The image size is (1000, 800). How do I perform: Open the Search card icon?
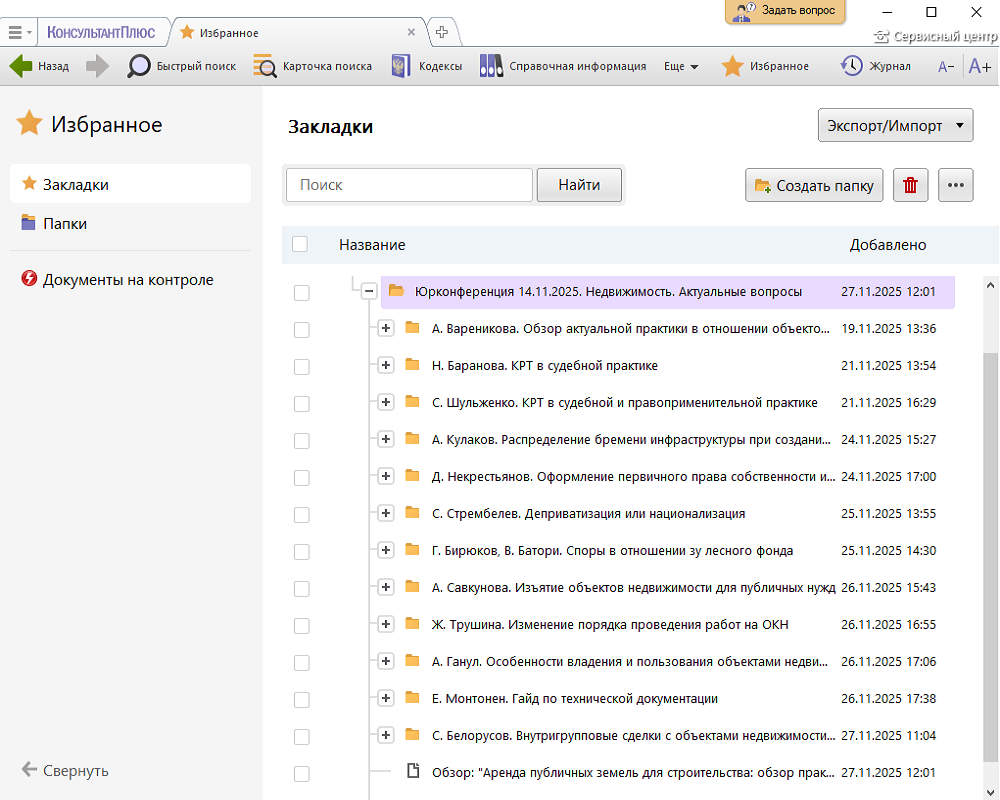[x=265, y=66]
